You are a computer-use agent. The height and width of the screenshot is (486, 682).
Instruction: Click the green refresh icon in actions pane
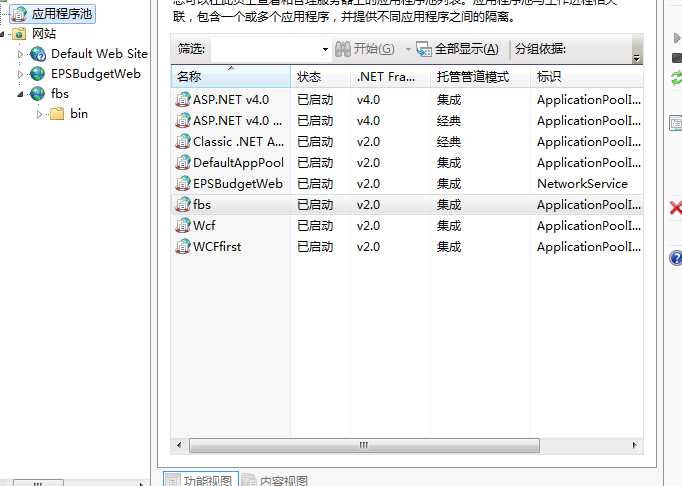676,78
